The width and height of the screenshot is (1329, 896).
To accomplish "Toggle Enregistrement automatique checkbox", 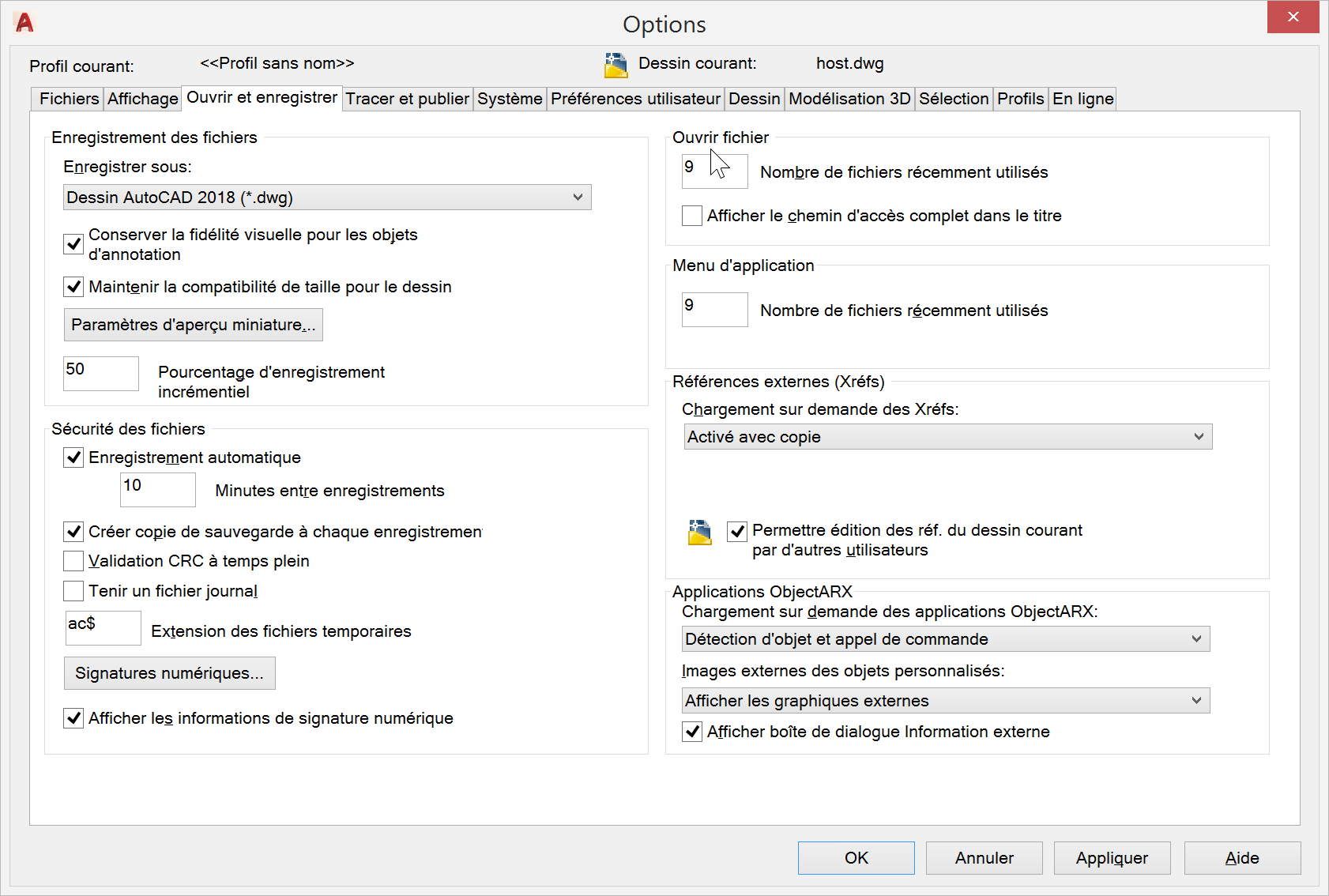I will (73, 457).
